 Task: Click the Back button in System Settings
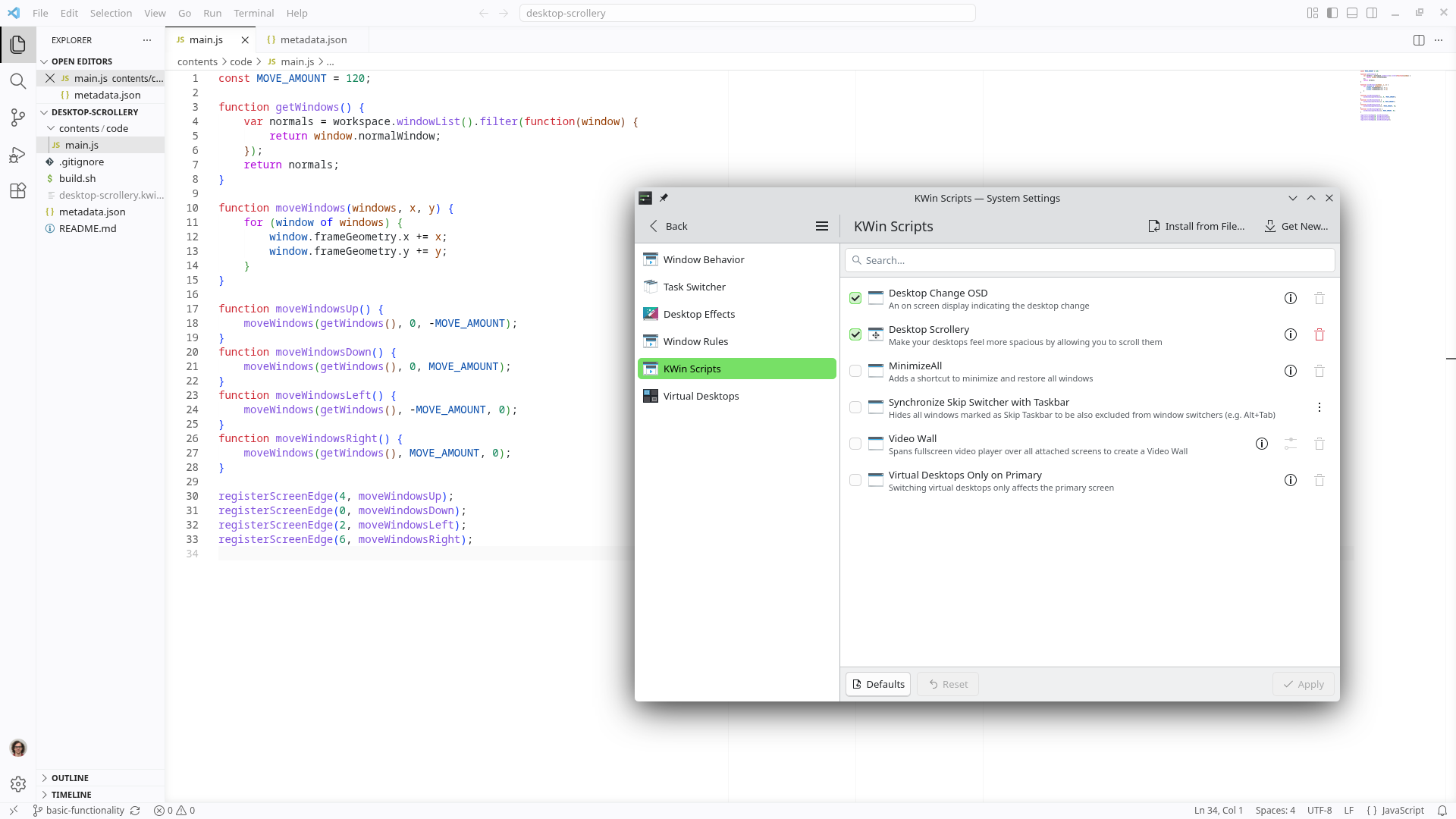[x=668, y=226]
